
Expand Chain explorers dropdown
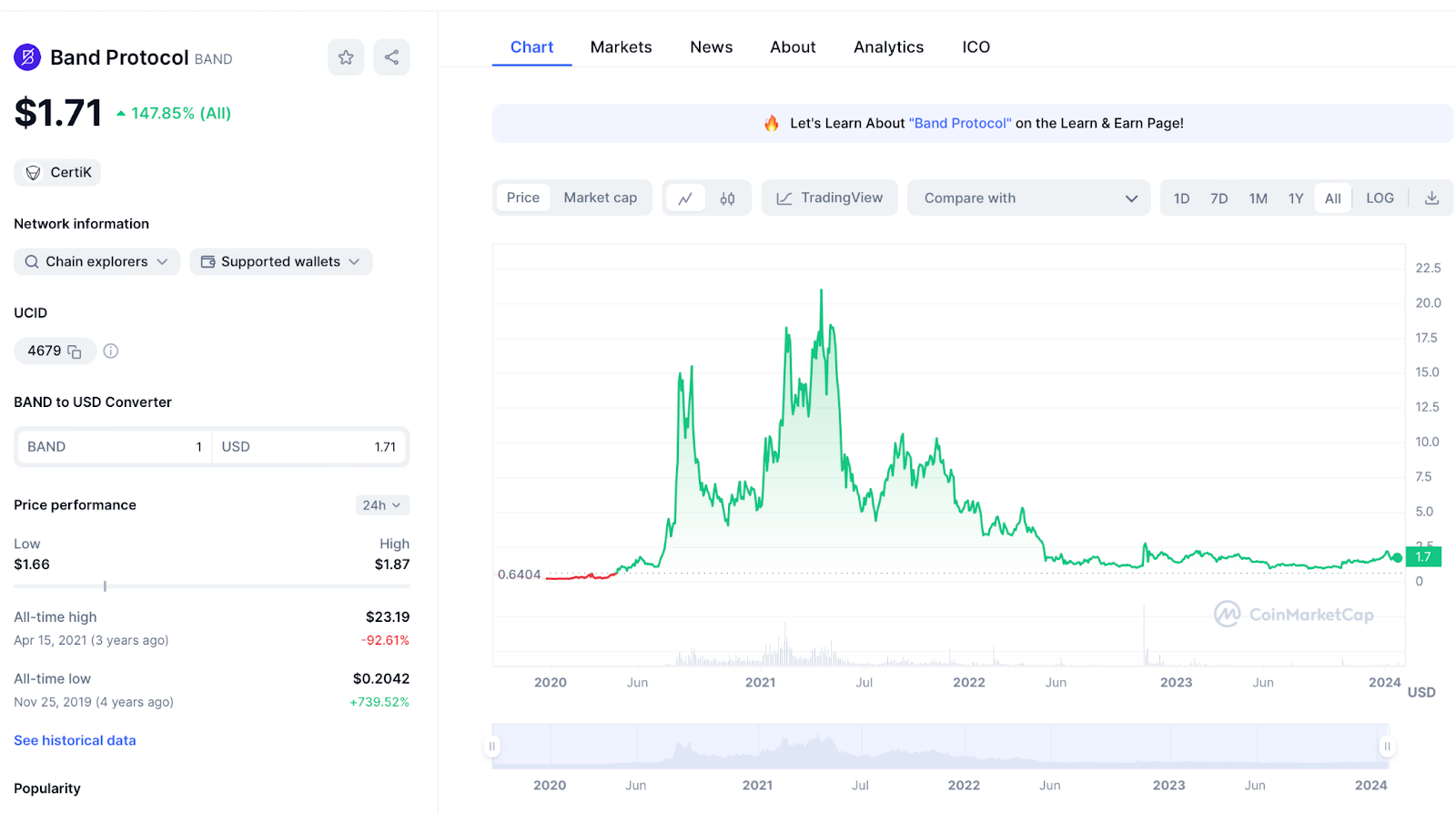(96, 261)
